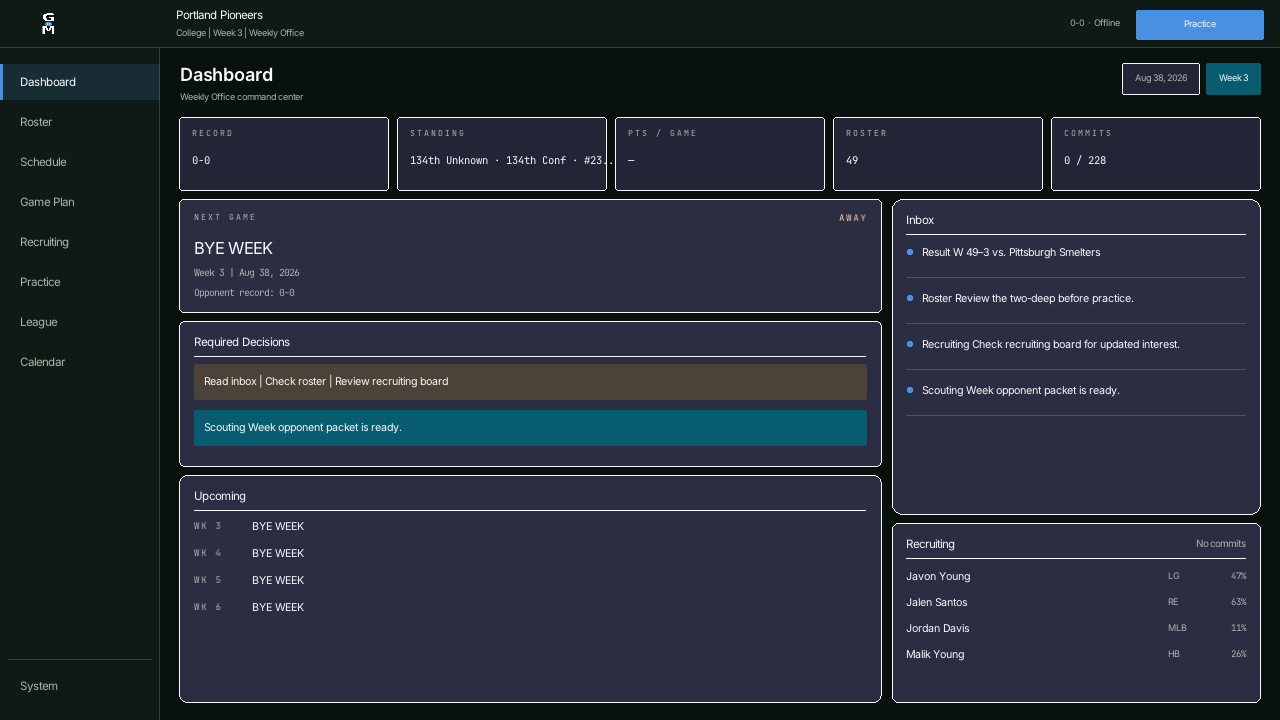Image resolution: width=1280 pixels, height=720 pixels.
Task: Click Opponent record: 0-0 text
Action: pos(244,293)
